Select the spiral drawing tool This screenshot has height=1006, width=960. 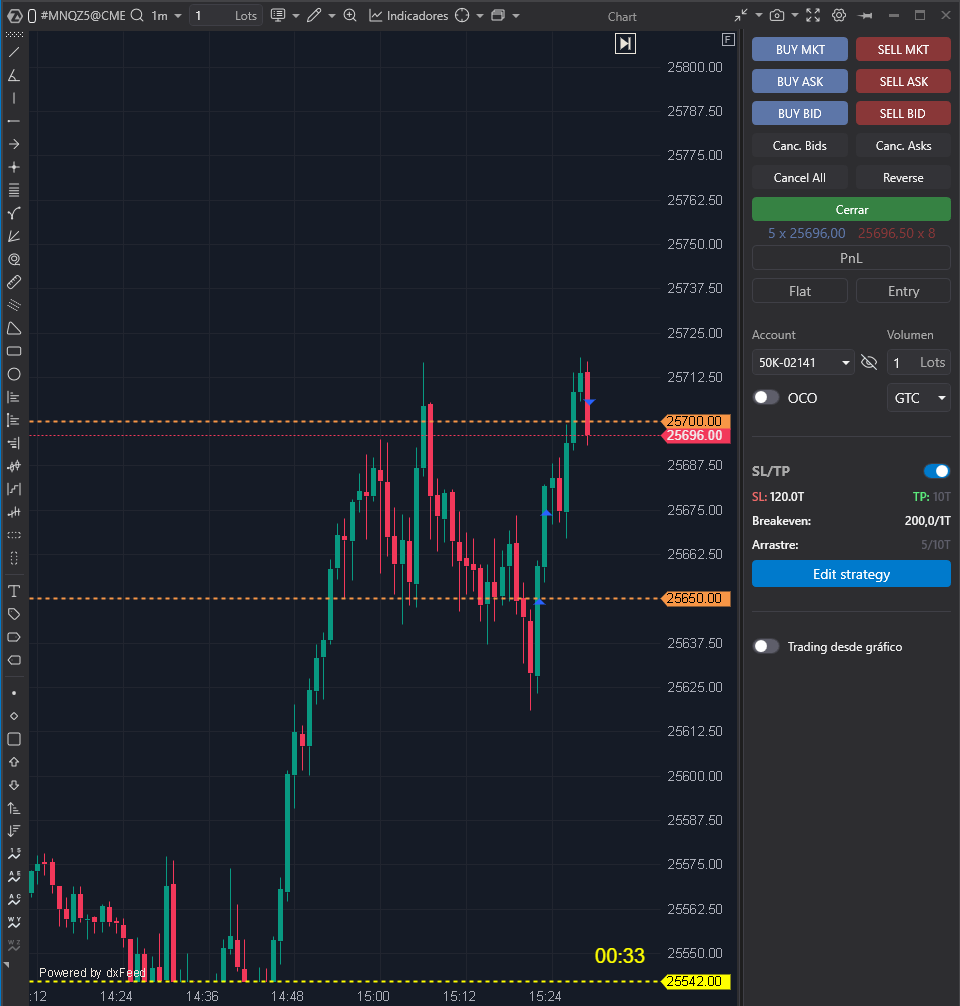(x=13, y=260)
